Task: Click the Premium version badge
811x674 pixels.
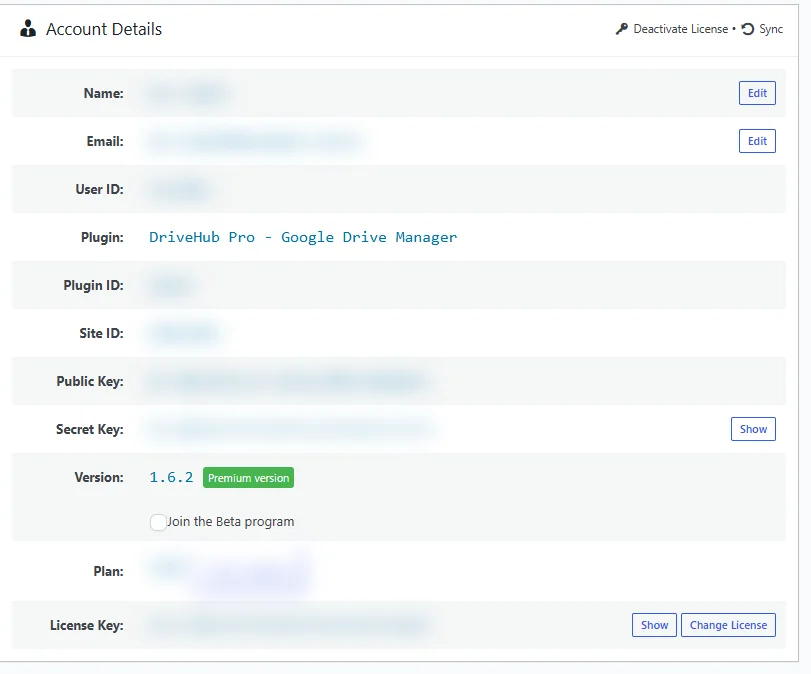Action: click(248, 477)
